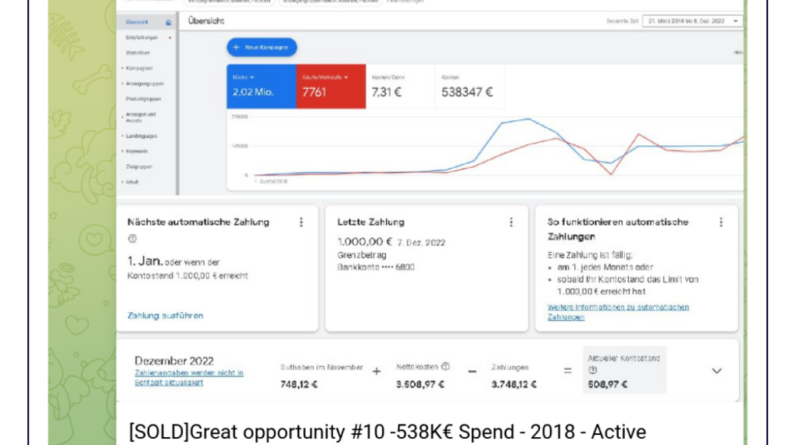This screenshot has height=445, width=800.
Task: Click the 1. Quartal 2018 chart axis label
Action: pos(271,181)
